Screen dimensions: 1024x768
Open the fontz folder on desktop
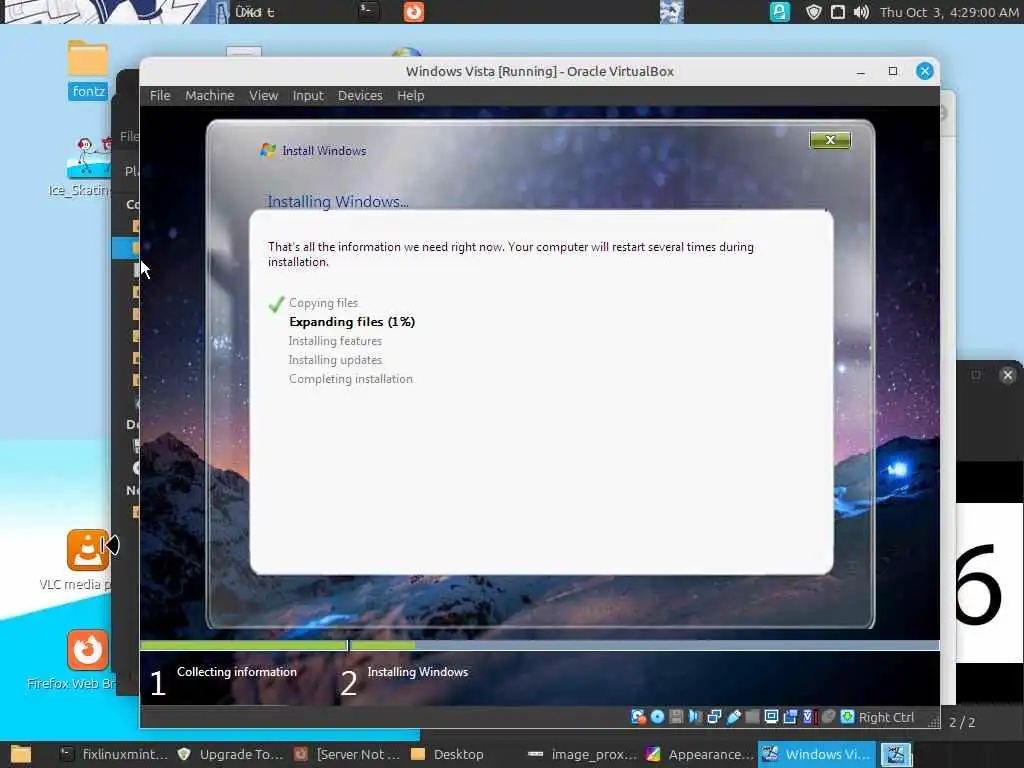click(x=88, y=69)
